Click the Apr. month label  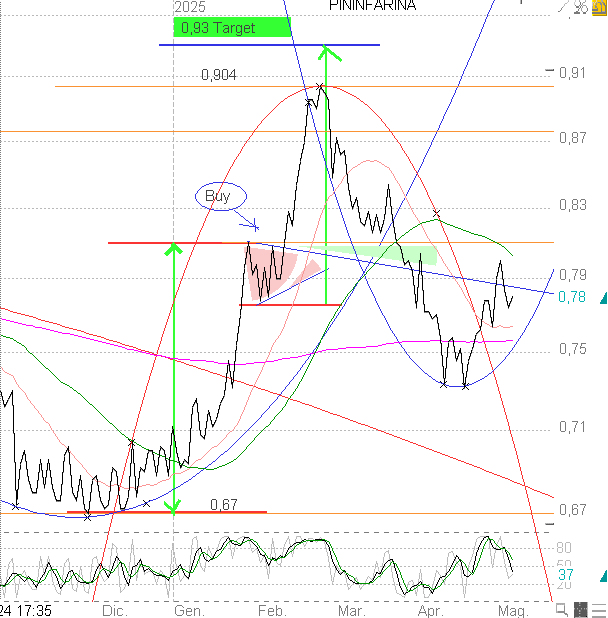click(x=430, y=611)
